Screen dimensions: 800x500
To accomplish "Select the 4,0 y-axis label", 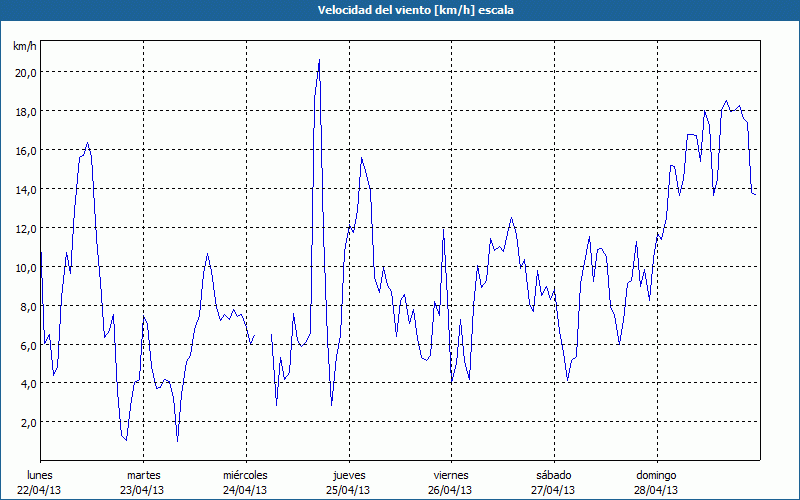I will point(27,384).
